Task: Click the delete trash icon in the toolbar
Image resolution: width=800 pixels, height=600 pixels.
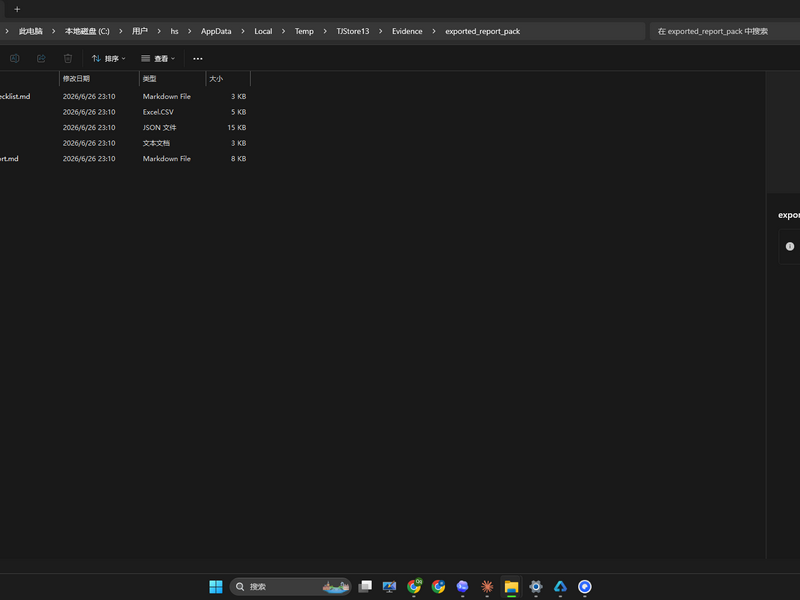Action: click(x=68, y=59)
